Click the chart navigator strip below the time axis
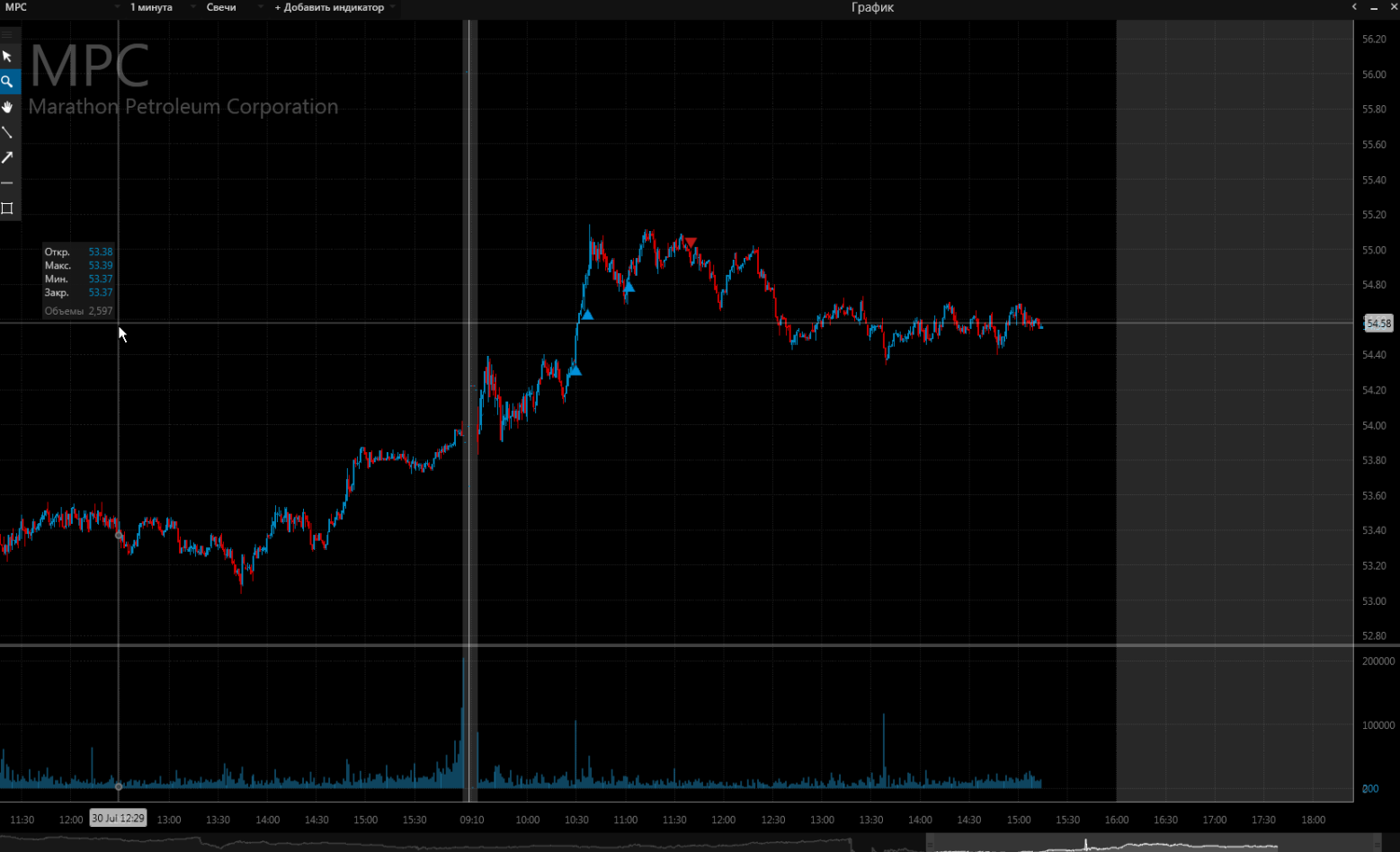Screen dimensions: 1400x852 [x=700, y=843]
